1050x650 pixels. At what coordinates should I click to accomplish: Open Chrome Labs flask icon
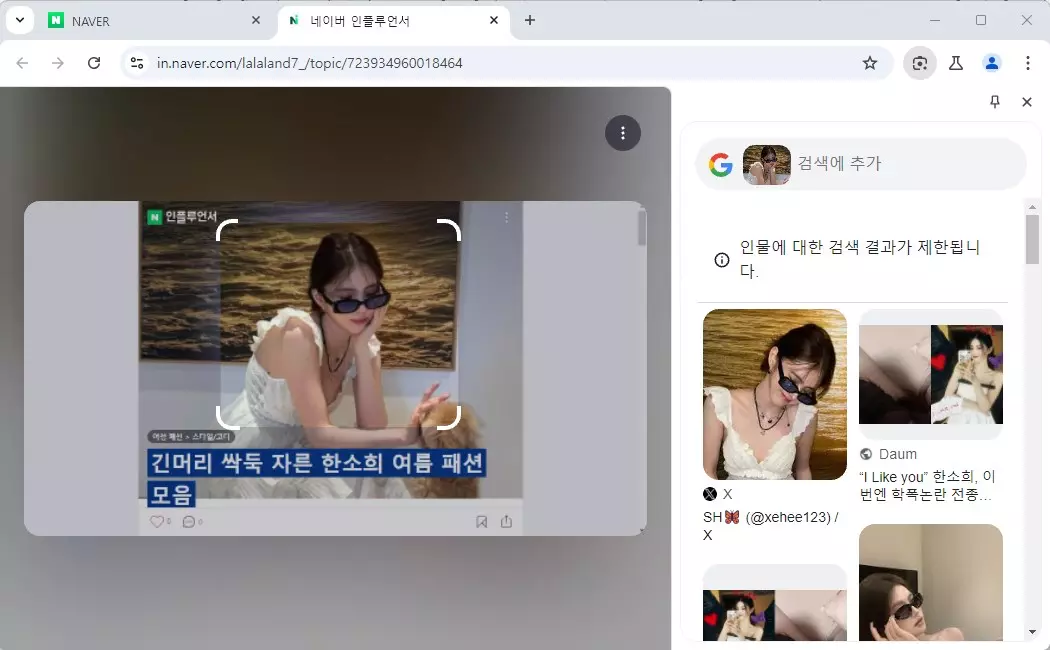click(x=955, y=62)
